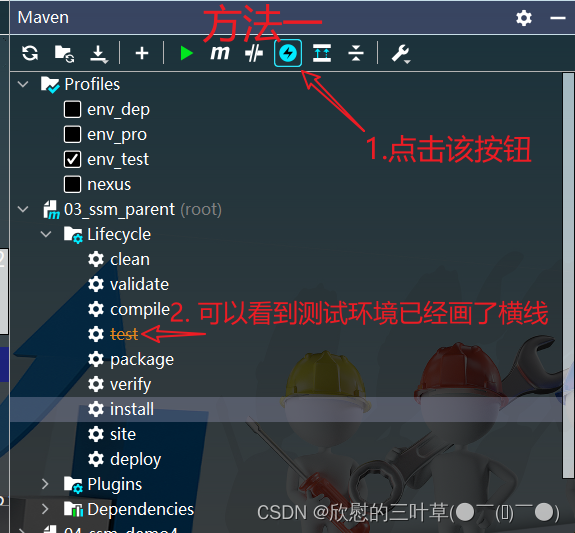Collapse the 03_ssm_parent project node
The width and height of the screenshot is (575, 533).
click(23, 209)
